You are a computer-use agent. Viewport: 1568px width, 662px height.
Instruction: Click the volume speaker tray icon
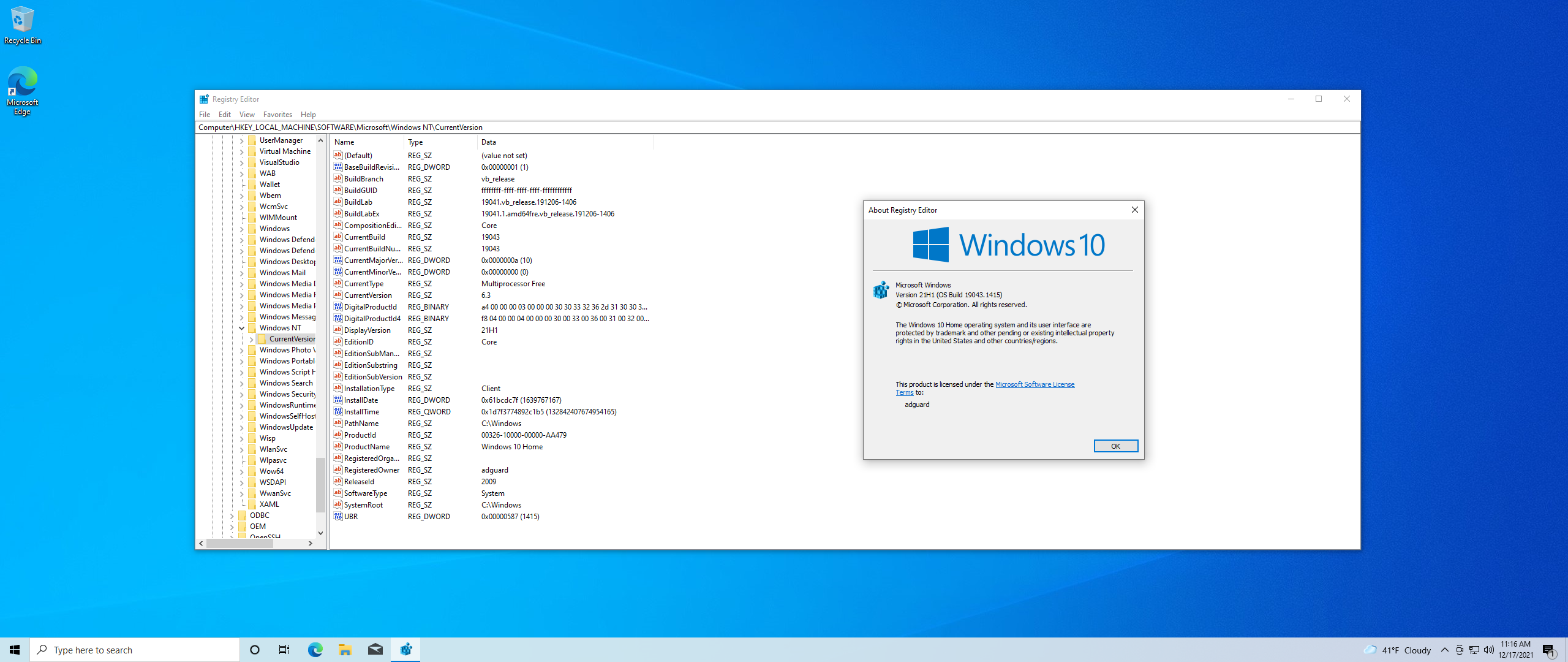[1488, 650]
